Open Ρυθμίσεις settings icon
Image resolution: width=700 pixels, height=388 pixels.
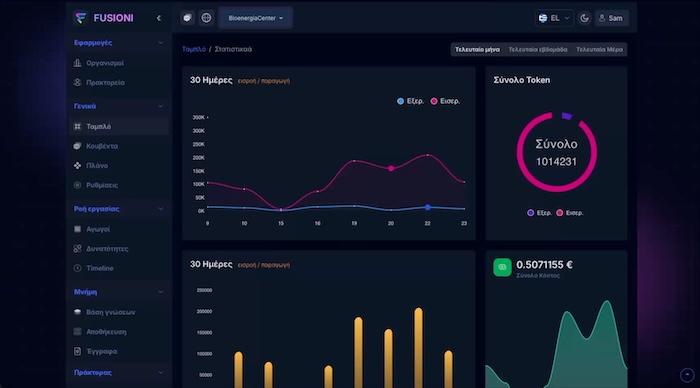[77, 185]
